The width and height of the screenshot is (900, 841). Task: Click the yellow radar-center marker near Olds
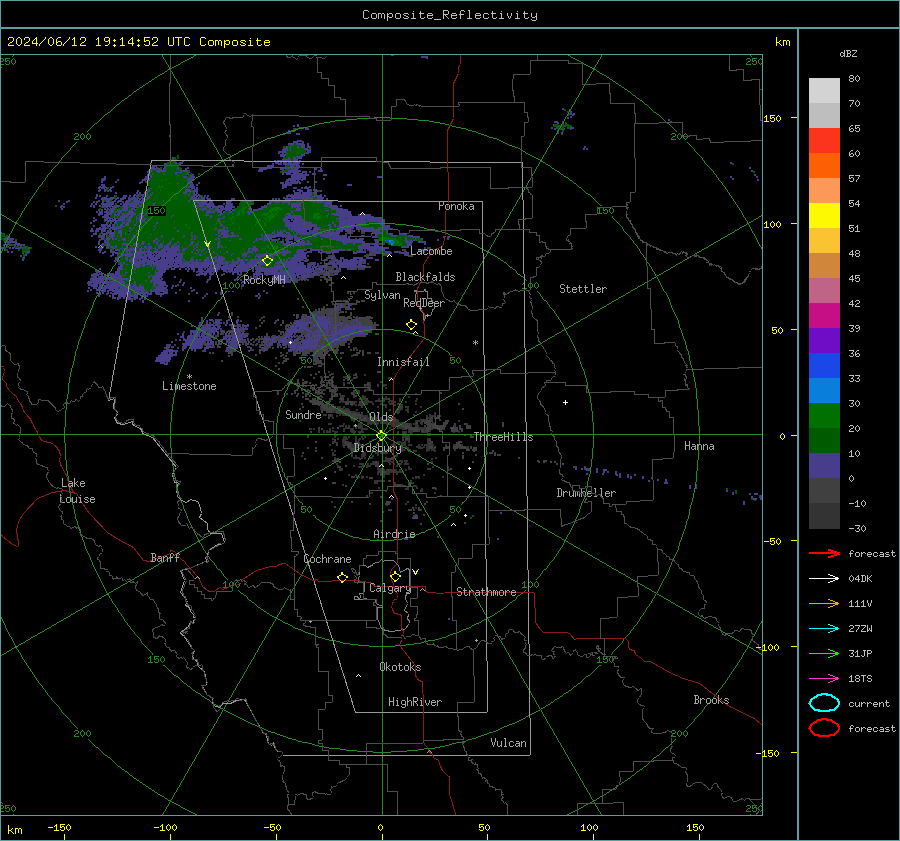point(381,436)
